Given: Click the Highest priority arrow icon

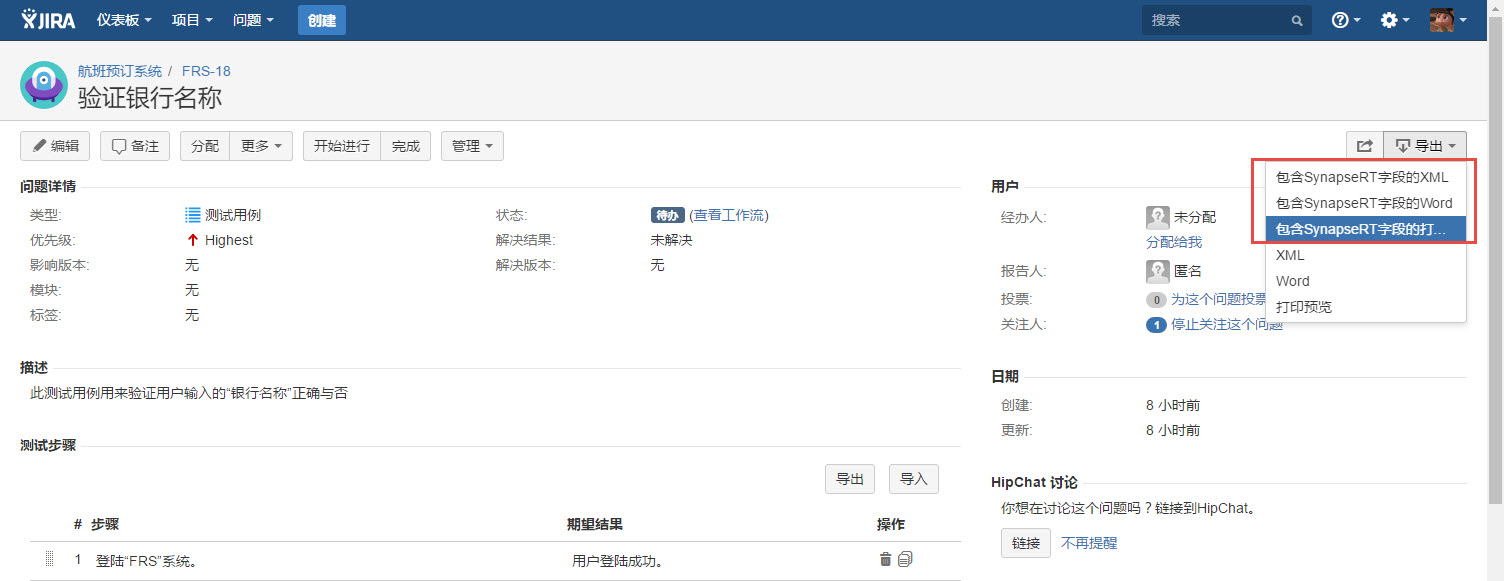Looking at the screenshot, I should (193, 240).
